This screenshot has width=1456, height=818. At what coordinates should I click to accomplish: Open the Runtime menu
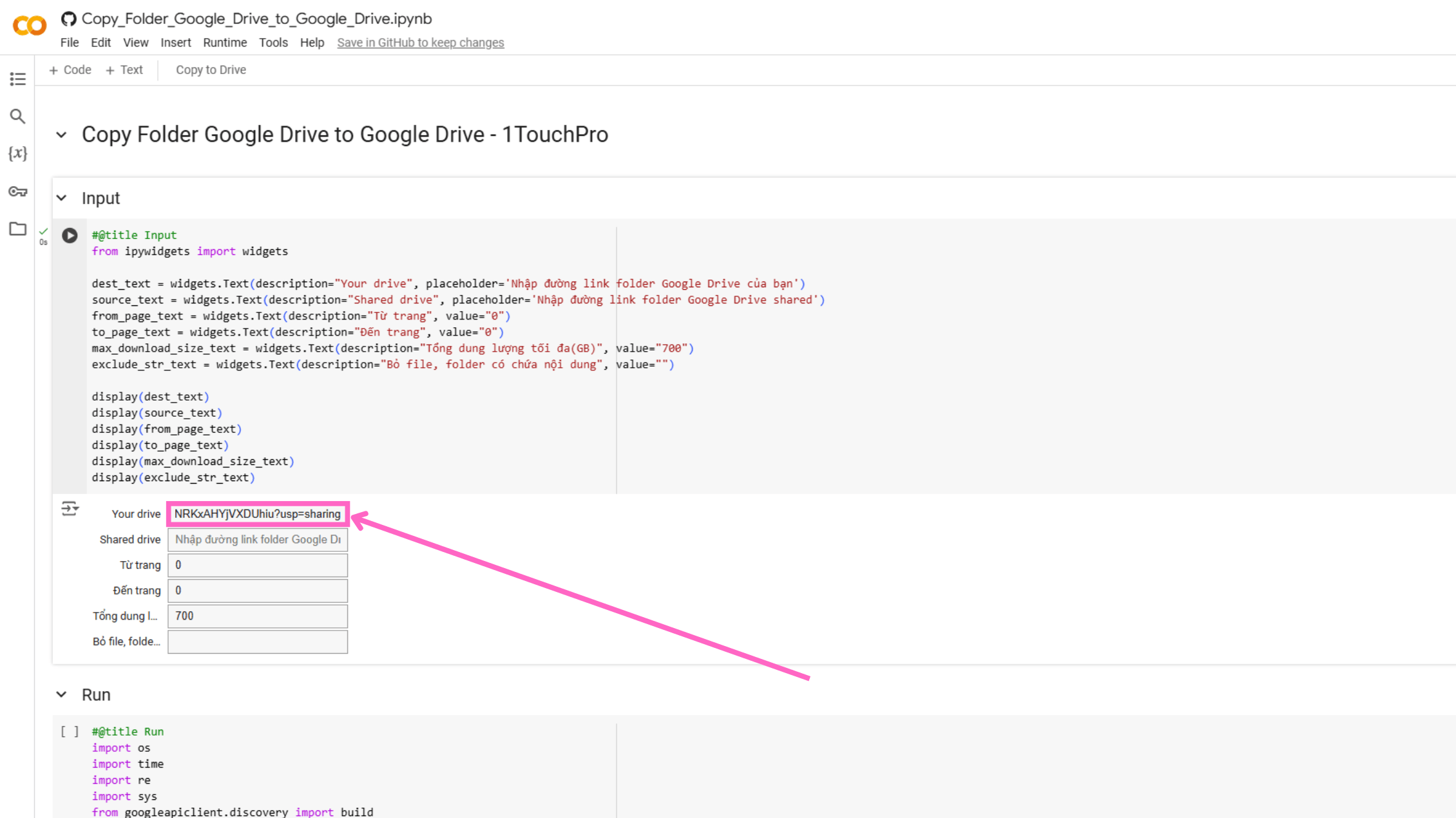(225, 43)
